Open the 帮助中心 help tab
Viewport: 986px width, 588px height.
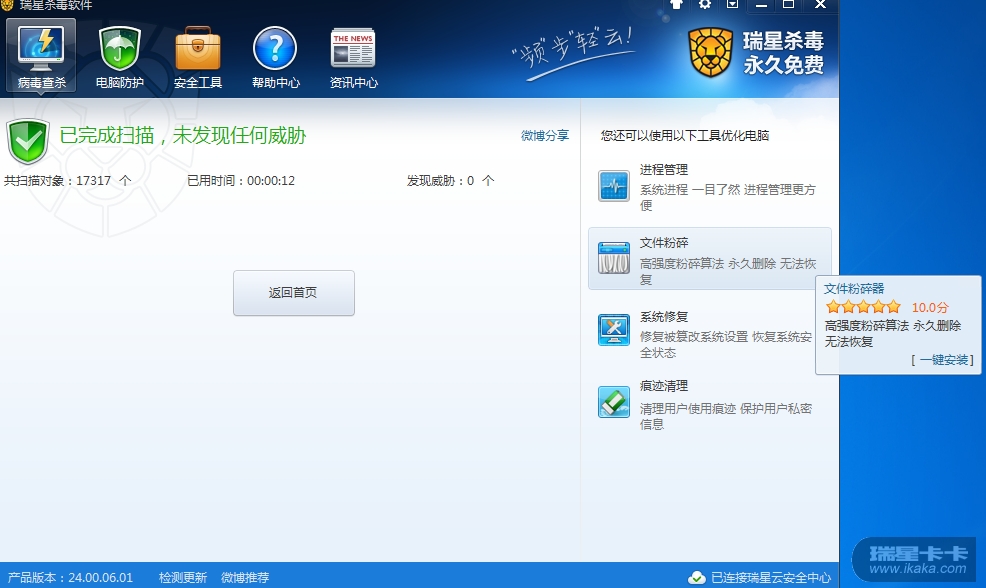pos(275,57)
